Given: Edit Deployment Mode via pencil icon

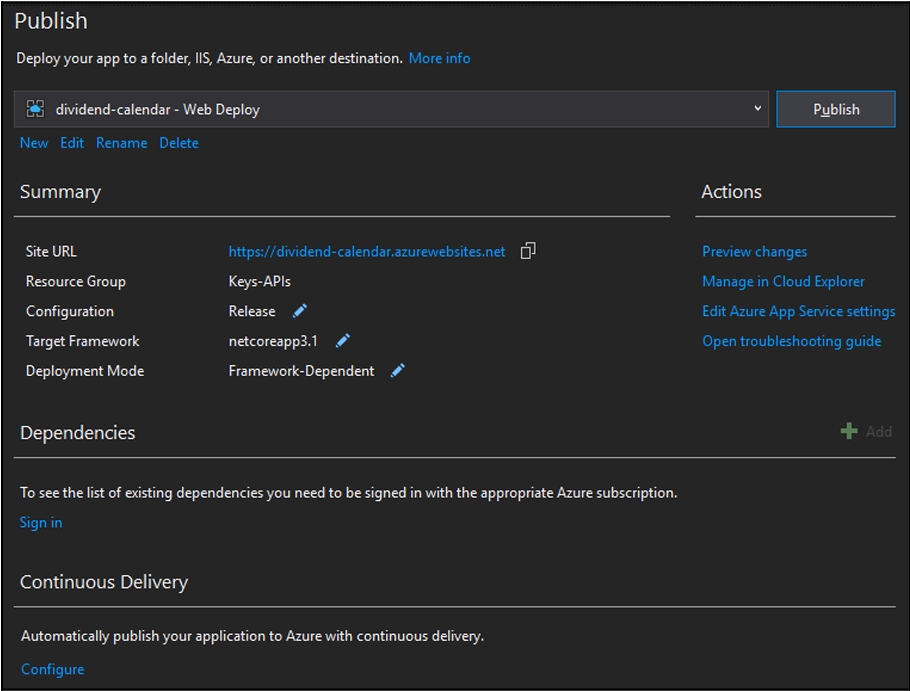Looking at the screenshot, I should [x=398, y=371].
